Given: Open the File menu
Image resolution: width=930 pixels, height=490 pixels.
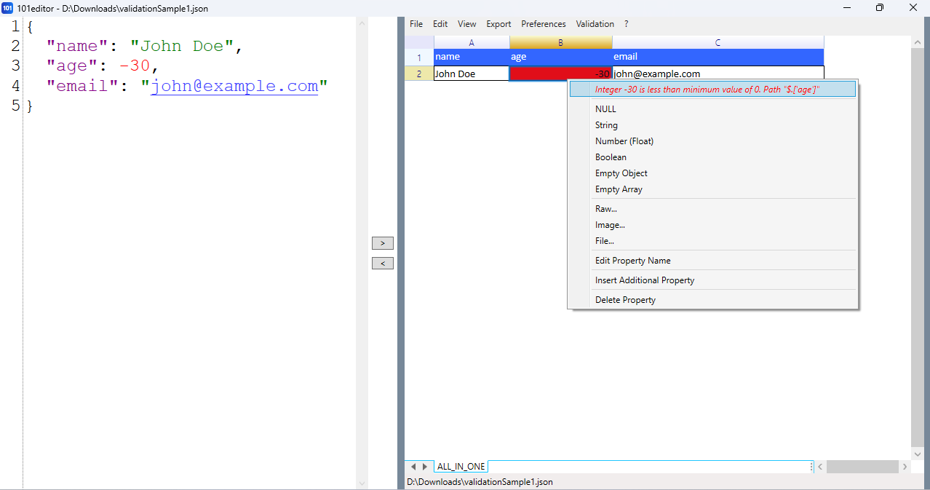Looking at the screenshot, I should point(416,24).
